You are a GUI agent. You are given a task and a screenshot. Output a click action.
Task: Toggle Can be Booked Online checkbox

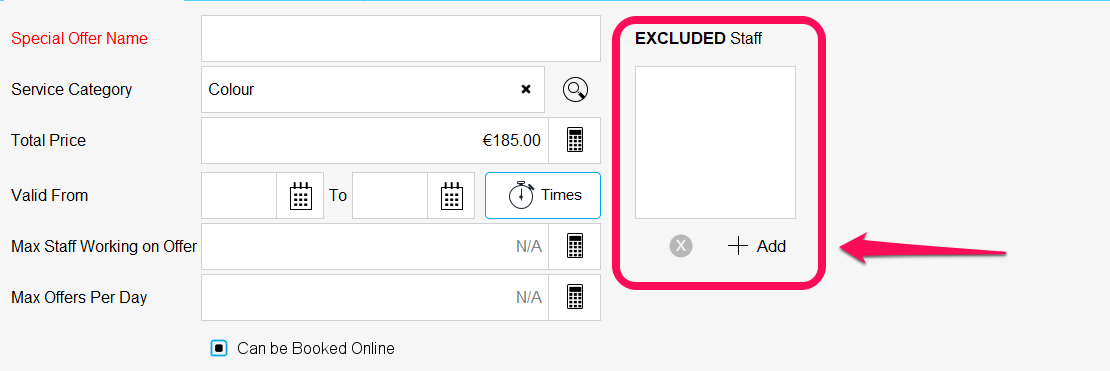pos(219,348)
